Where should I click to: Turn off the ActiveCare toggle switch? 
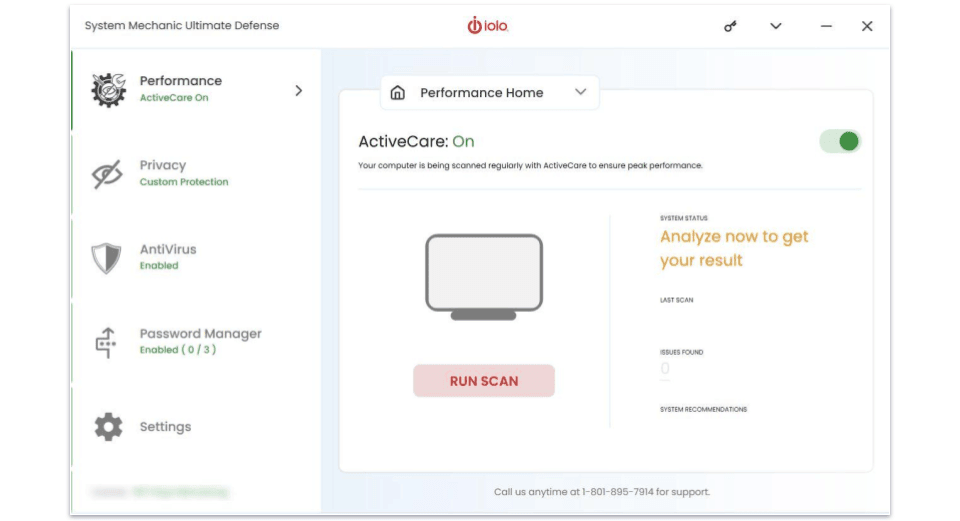840,141
